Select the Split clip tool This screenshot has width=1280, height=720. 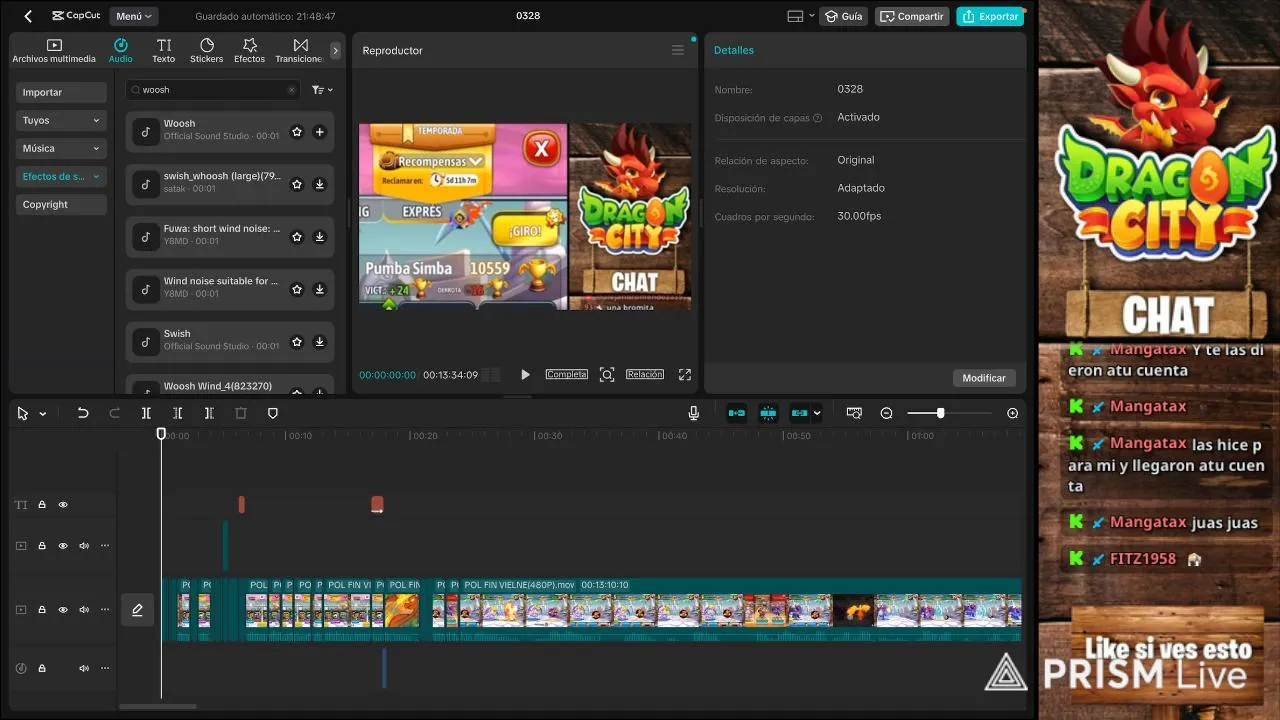click(x=146, y=413)
